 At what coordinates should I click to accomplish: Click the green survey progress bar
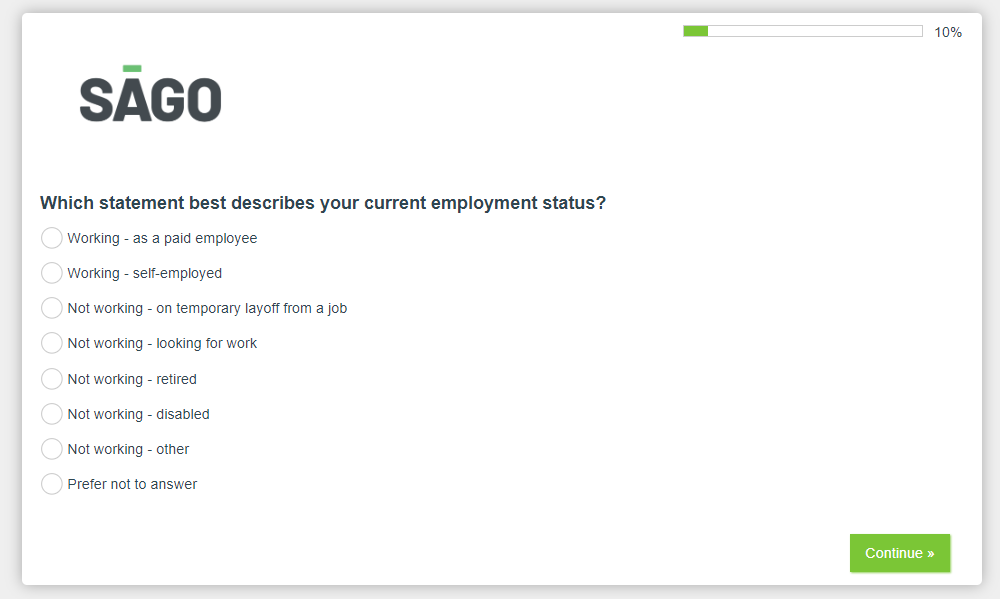(802, 31)
